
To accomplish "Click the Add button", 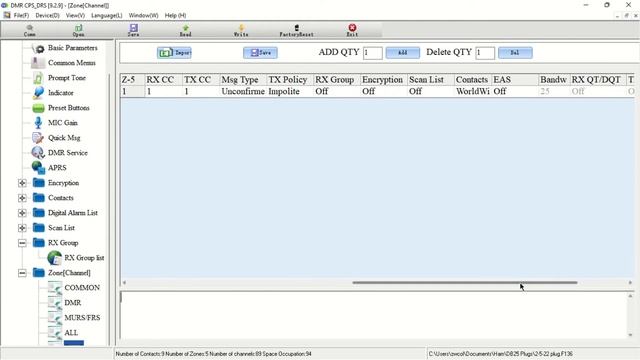I will (x=402, y=53).
